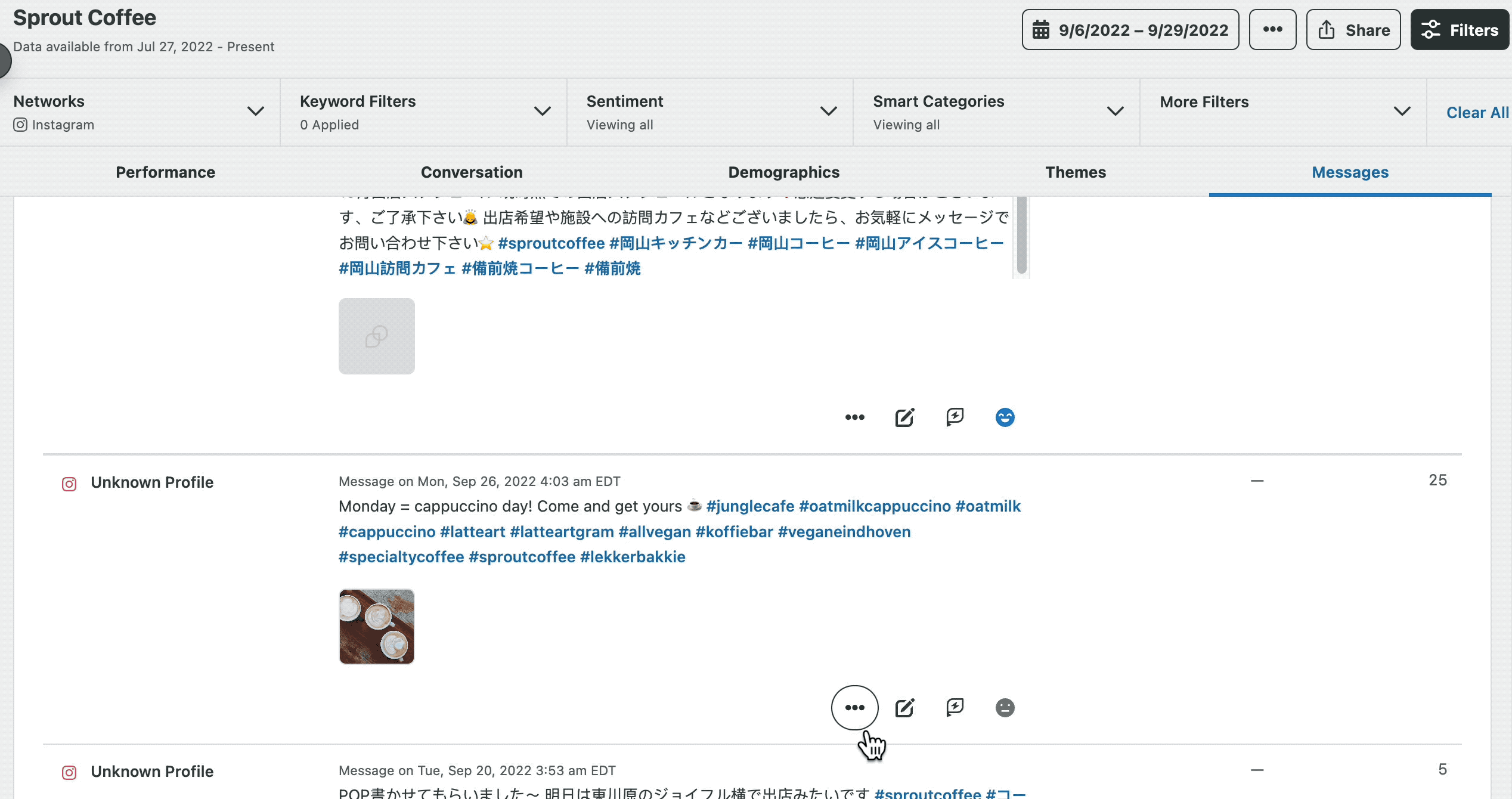This screenshot has width=1512, height=799.
Task: Switch to the Themes tab
Action: coord(1076,172)
